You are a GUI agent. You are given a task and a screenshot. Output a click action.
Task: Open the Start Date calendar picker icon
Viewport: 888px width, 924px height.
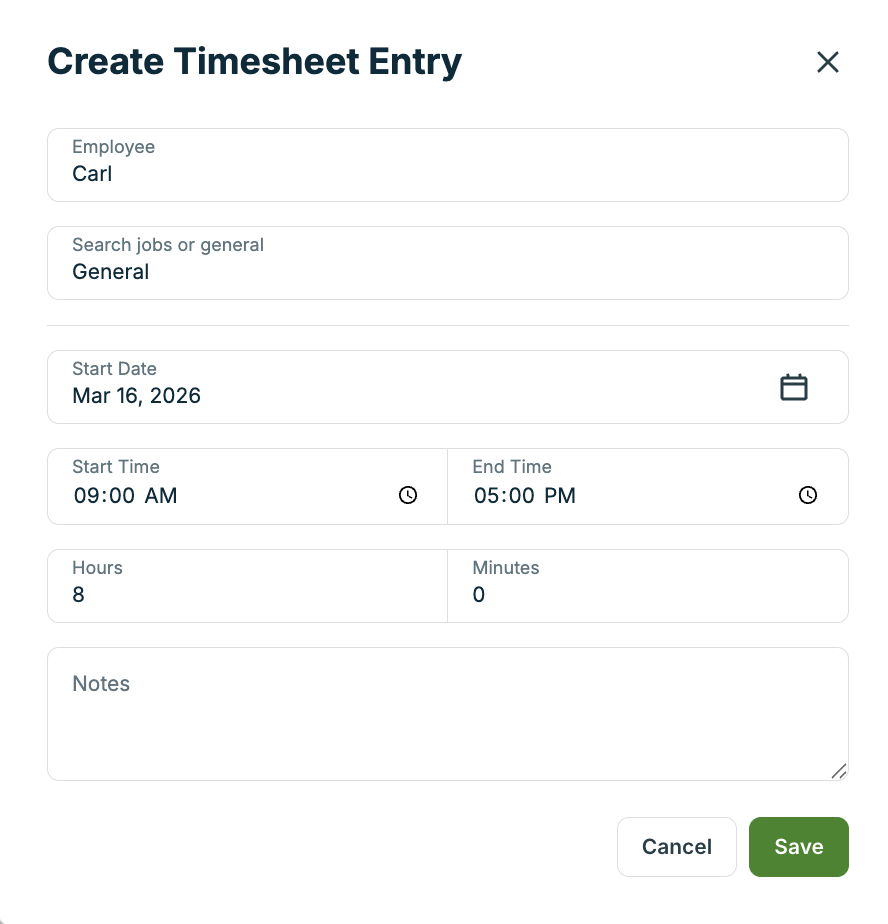(793, 387)
